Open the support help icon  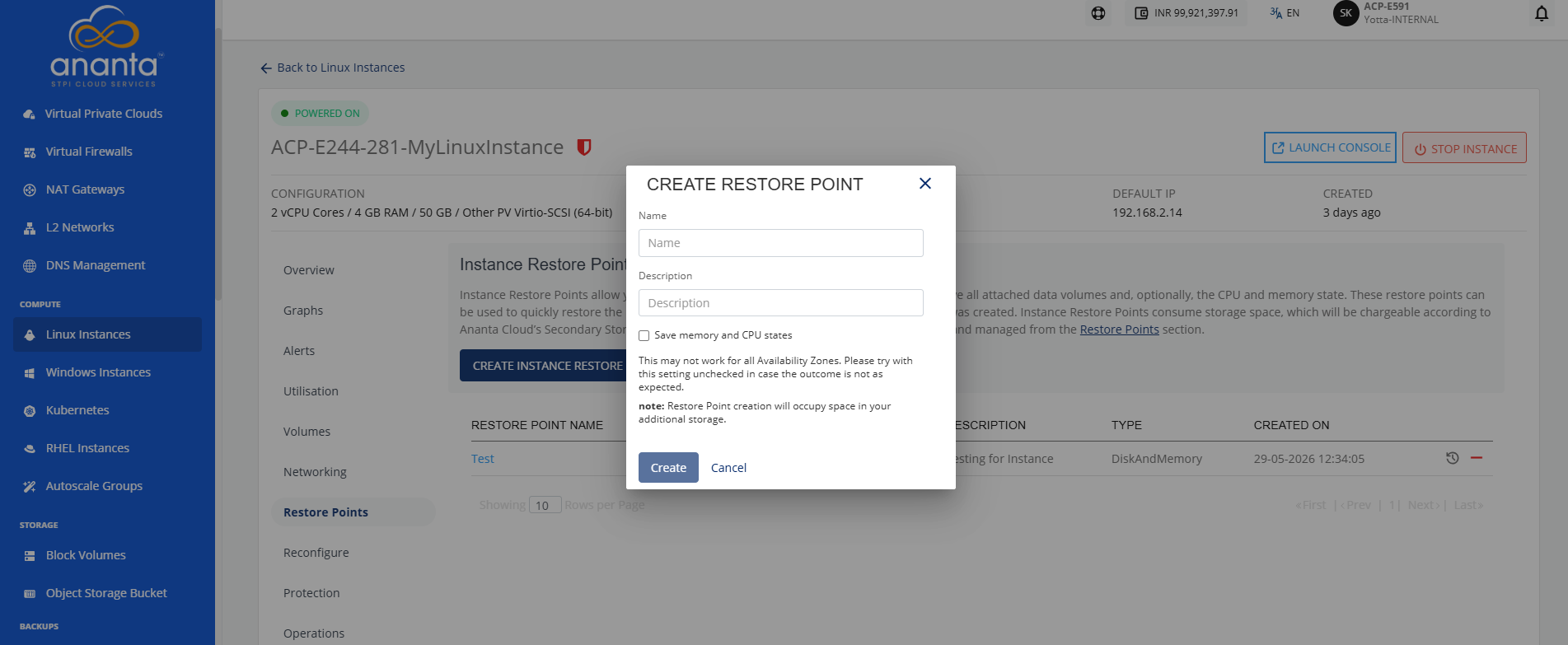click(x=1098, y=13)
